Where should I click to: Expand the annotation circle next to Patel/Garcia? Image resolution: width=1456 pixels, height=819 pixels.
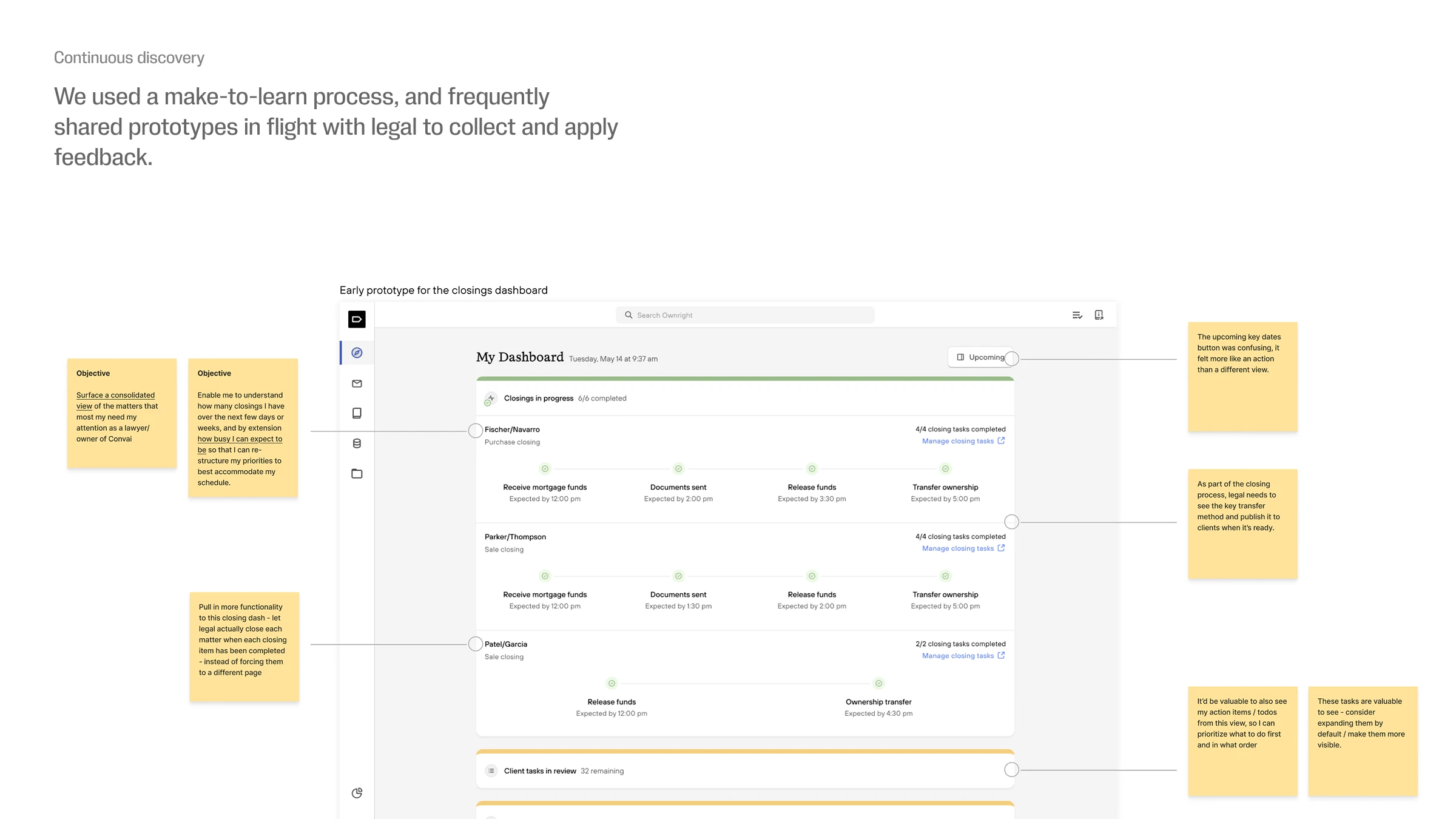pos(476,644)
